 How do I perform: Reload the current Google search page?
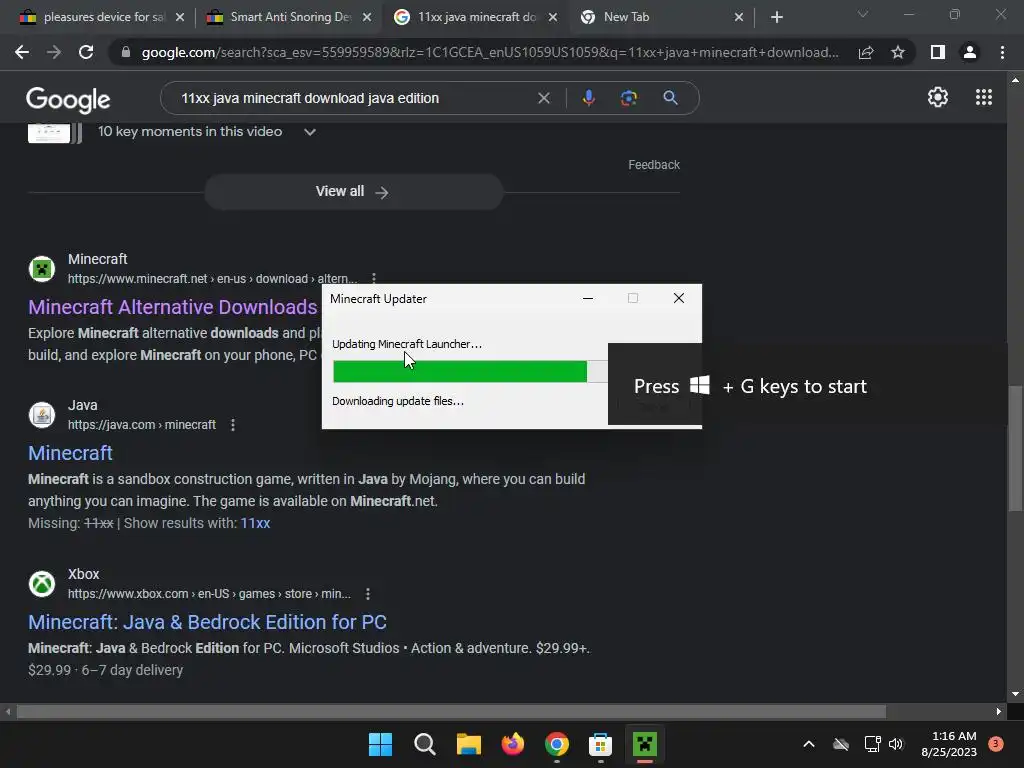[86, 52]
